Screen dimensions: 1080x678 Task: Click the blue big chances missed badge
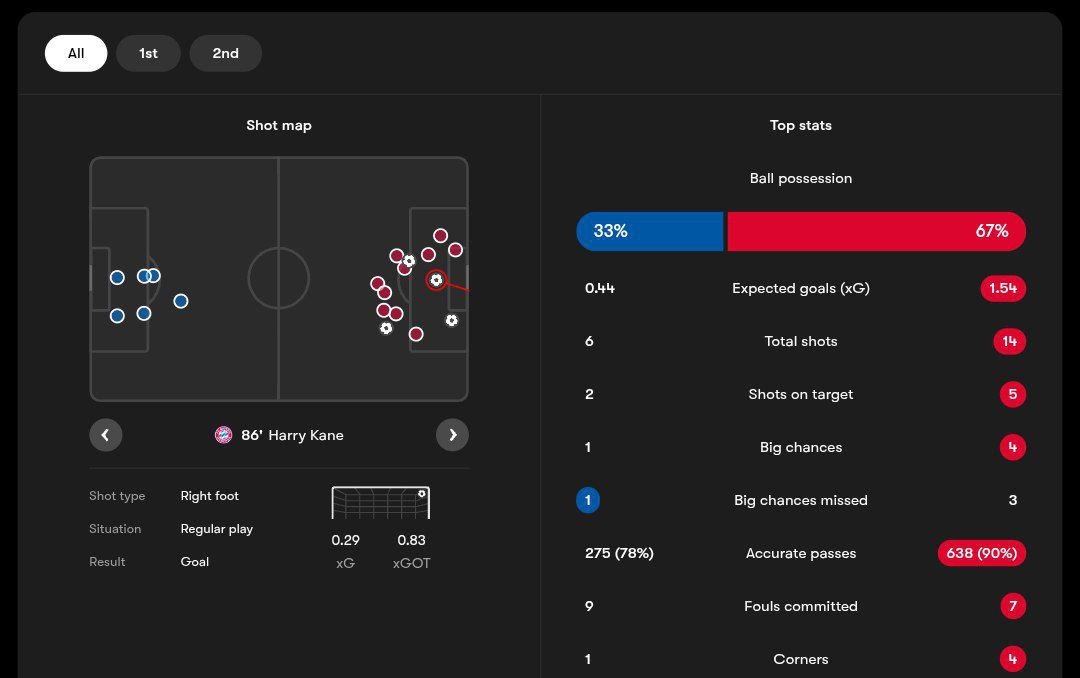click(588, 500)
